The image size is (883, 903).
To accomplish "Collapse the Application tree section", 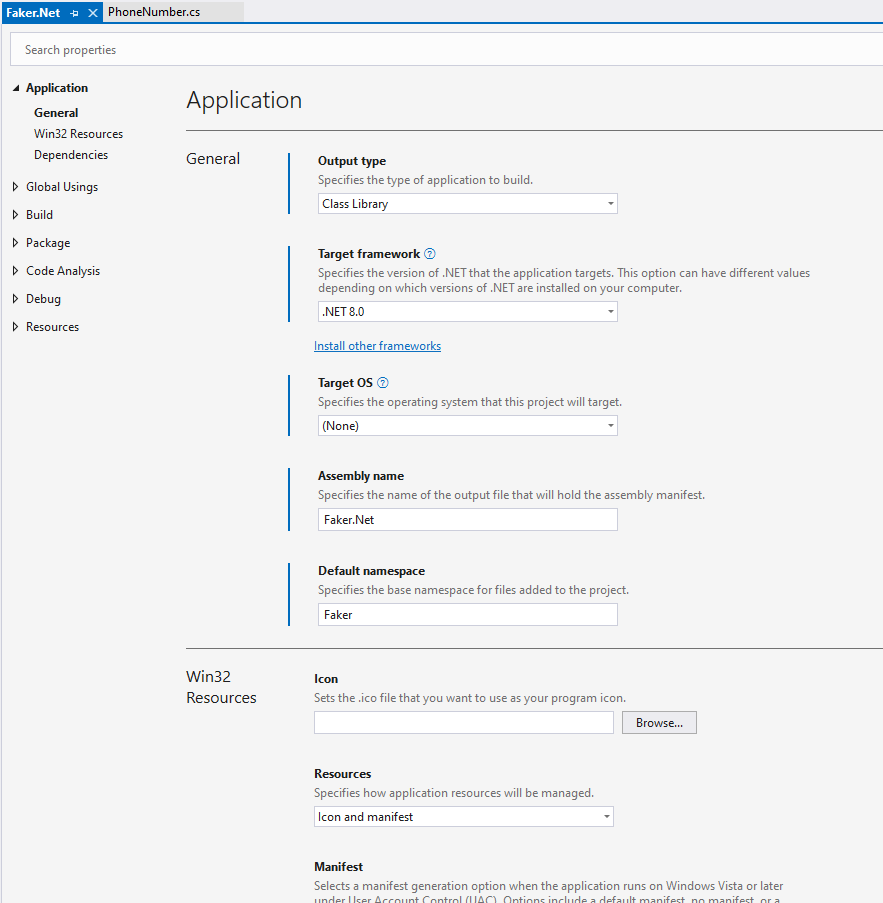I will pos(16,88).
